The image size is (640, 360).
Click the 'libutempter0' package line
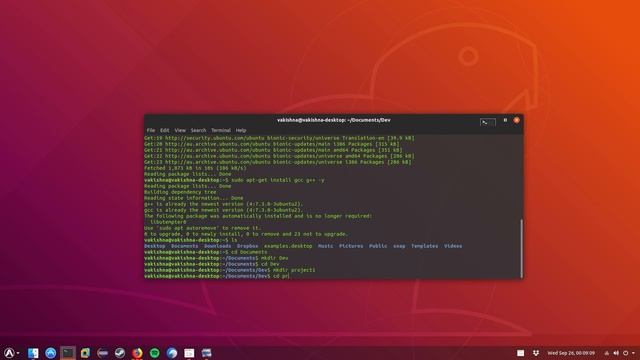point(168,222)
